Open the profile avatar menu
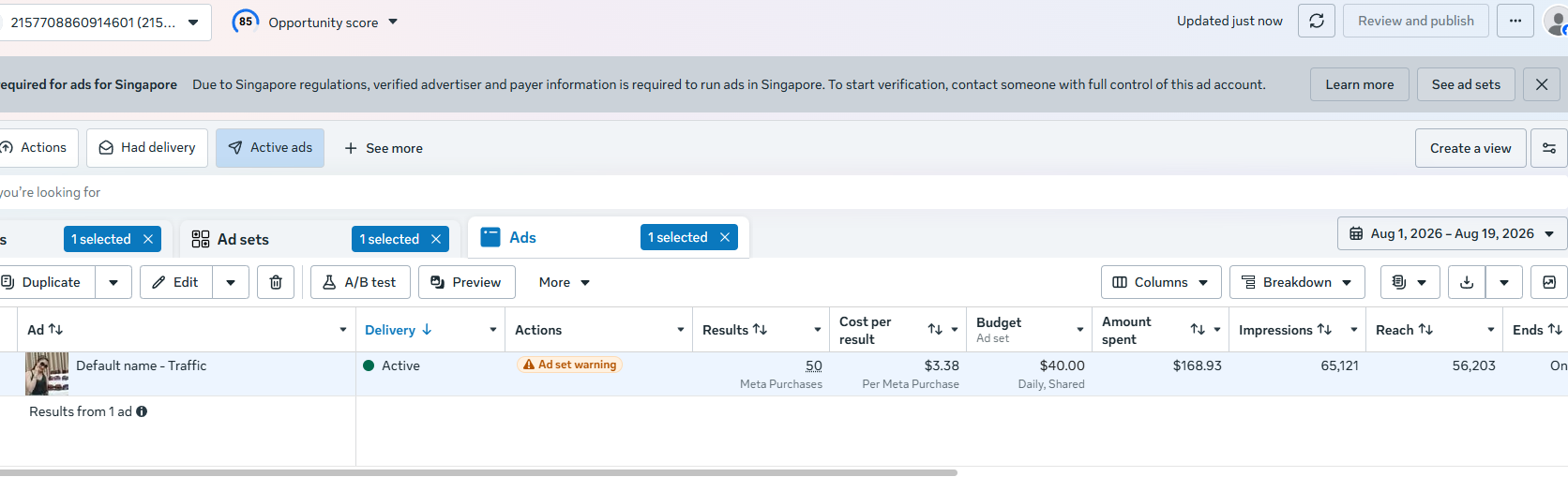The height and width of the screenshot is (492, 1568). pos(1556,21)
